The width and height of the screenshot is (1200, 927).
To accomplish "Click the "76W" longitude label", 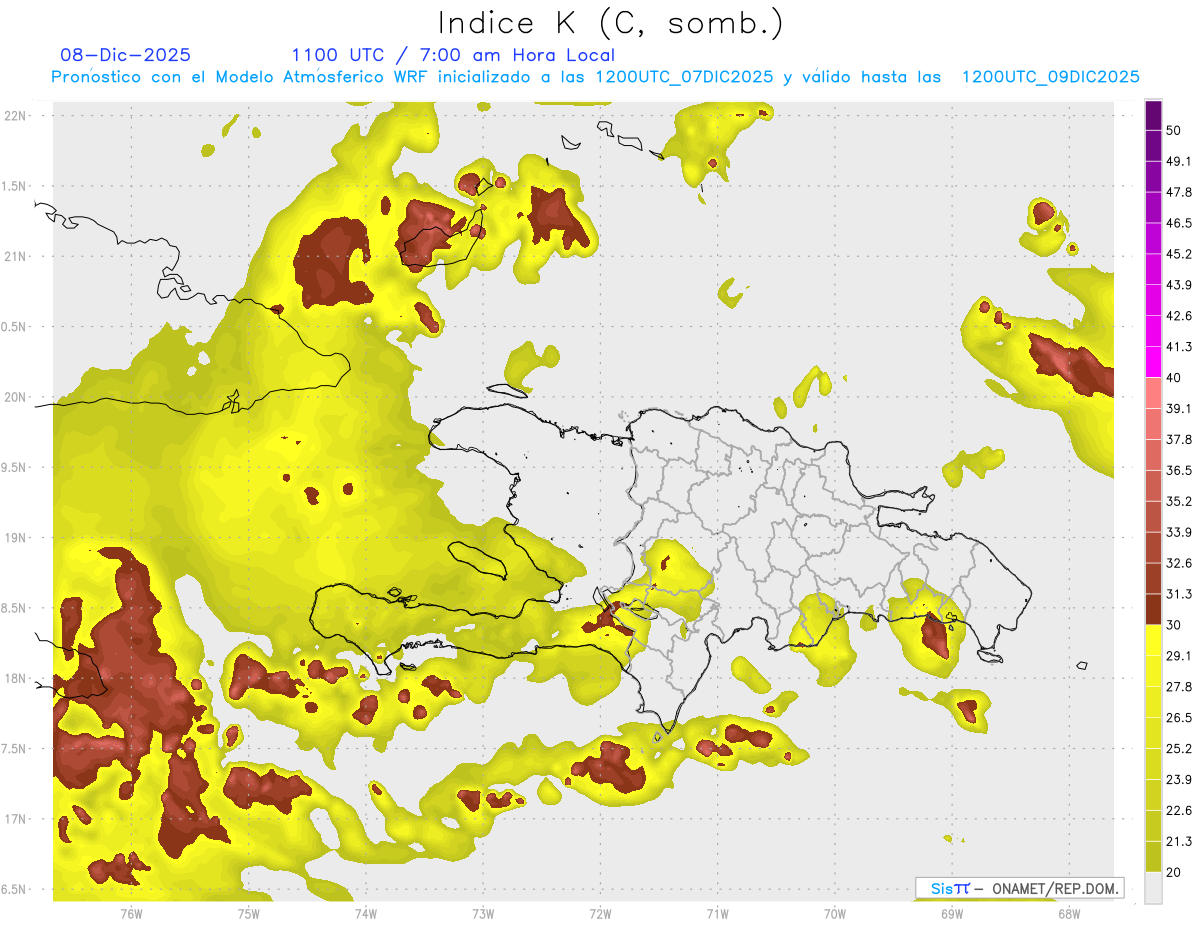I will [131, 913].
